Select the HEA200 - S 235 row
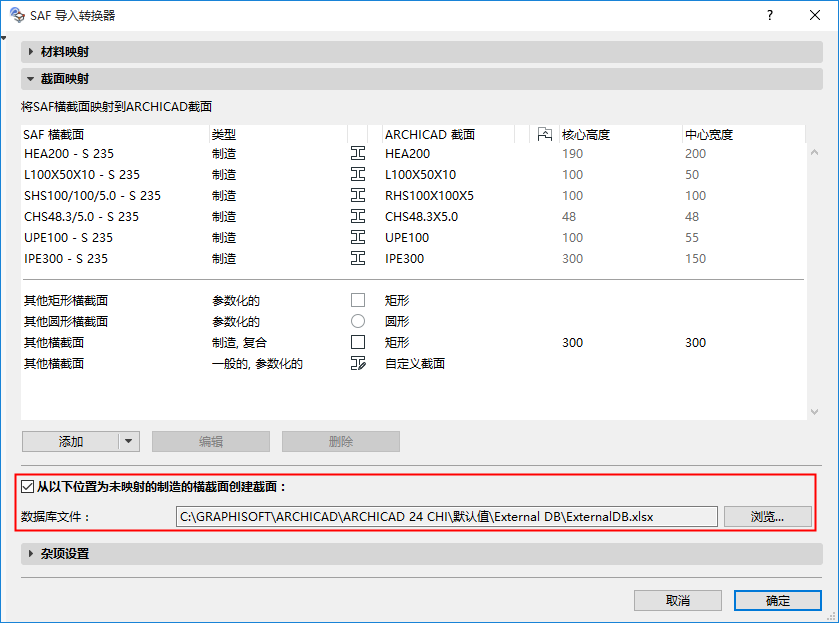This screenshot has width=839, height=623. click(413, 154)
